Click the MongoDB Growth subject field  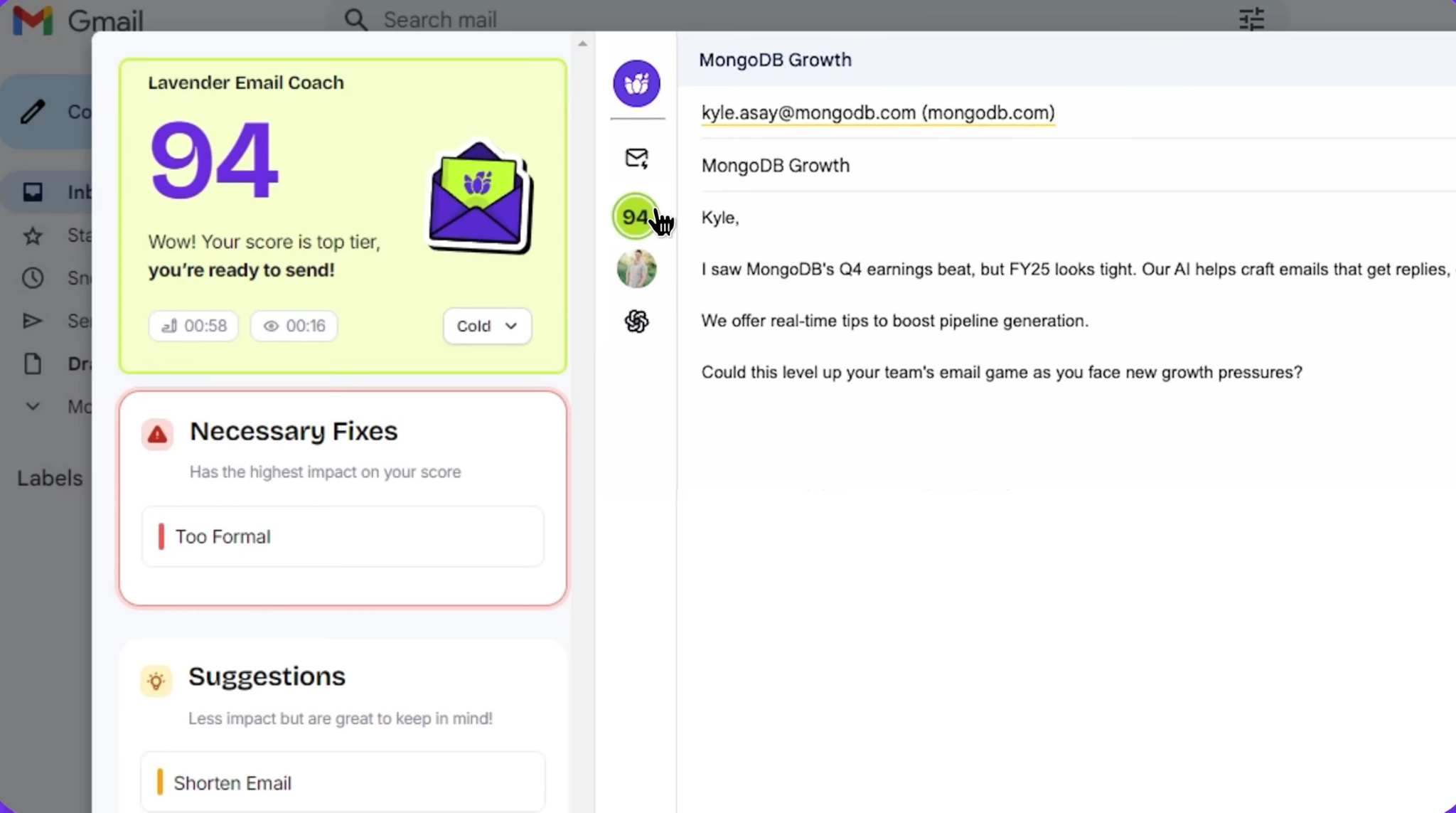(x=1078, y=165)
